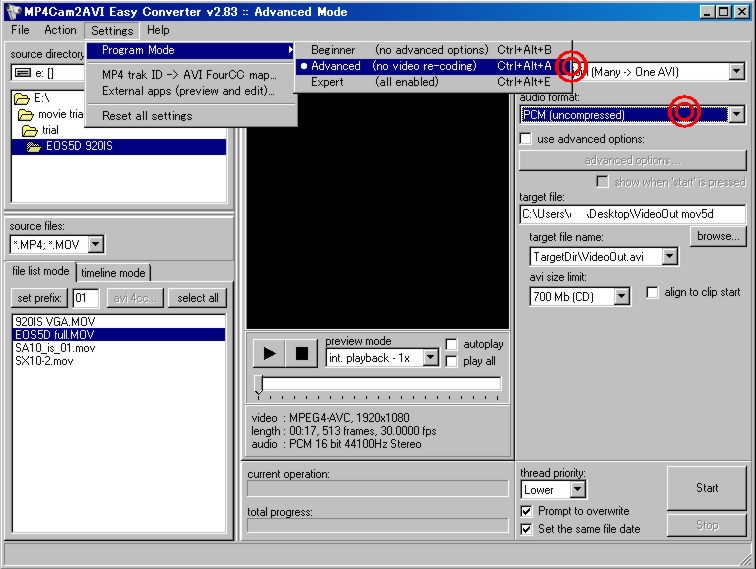Open the thread priority dropdown
The image size is (756, 569).
click(x=578, y=490)
